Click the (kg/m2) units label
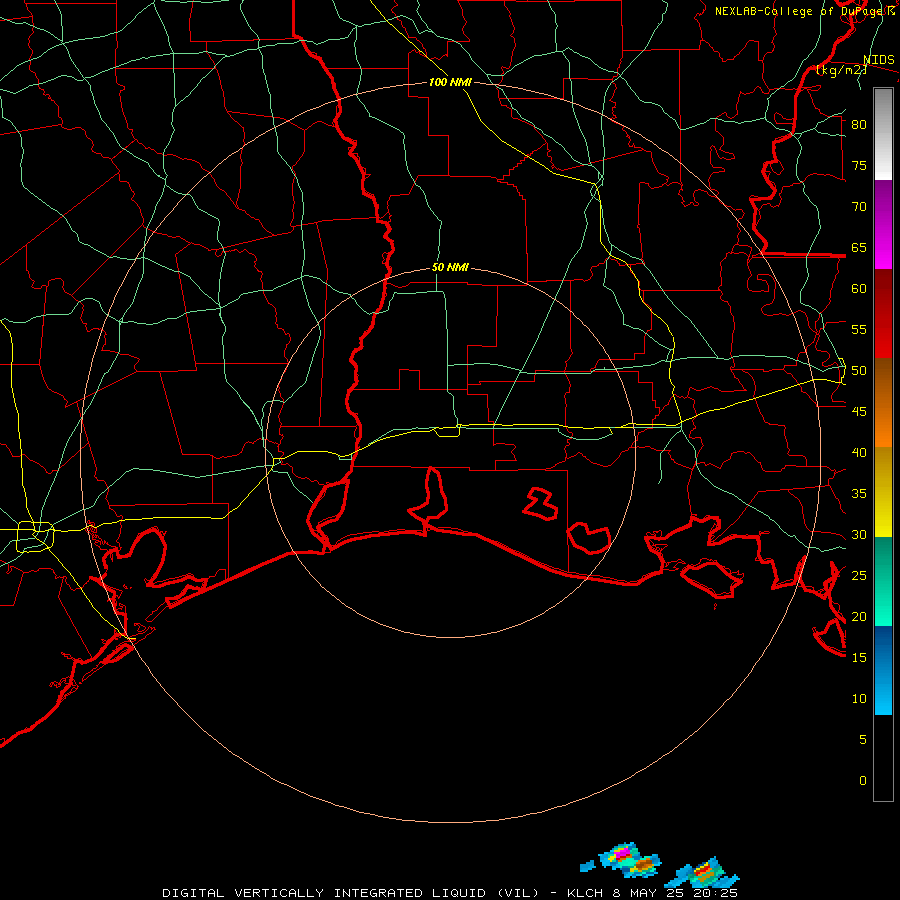The image size is (900, 900). [x=841, y=70]
